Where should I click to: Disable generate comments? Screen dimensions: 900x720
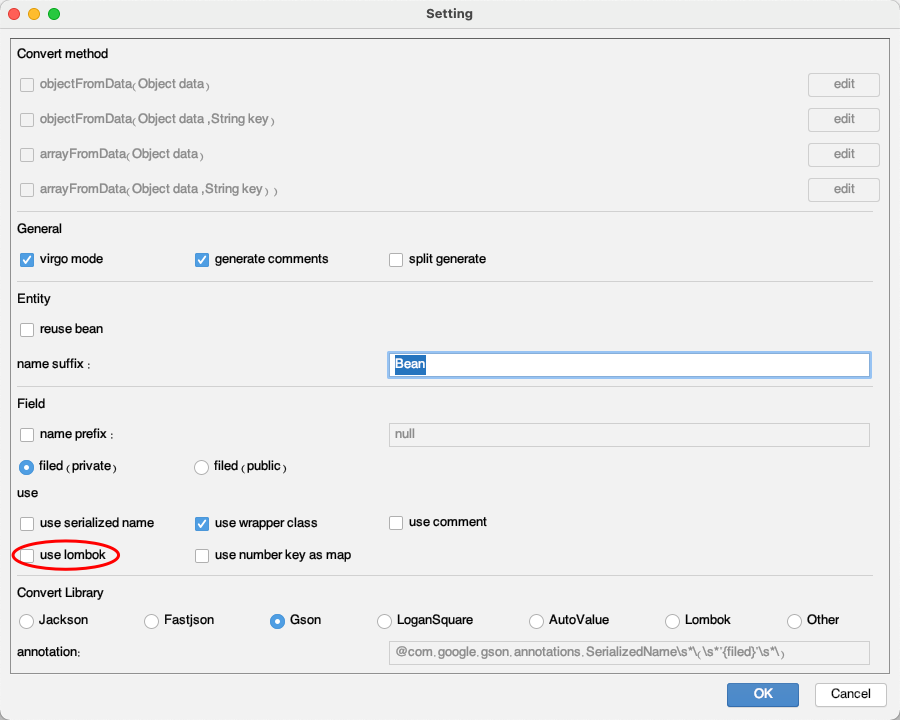[202, 259]
